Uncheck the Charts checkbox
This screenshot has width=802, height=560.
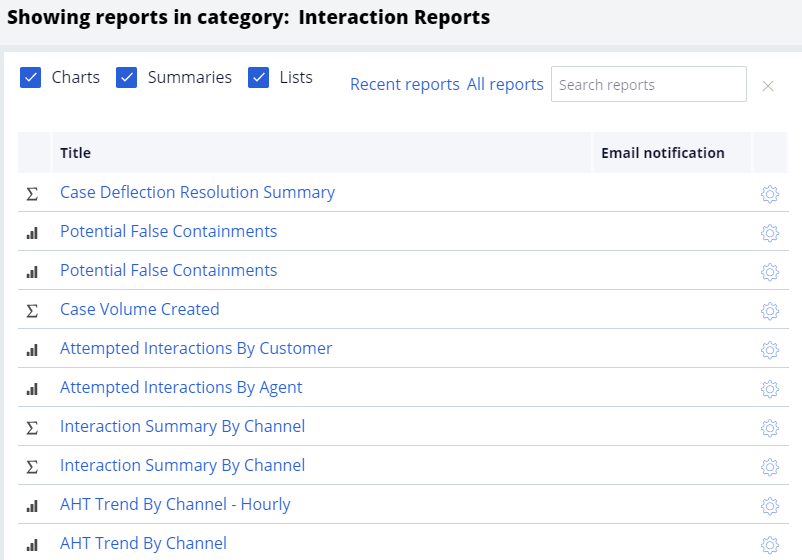point(31,78)
